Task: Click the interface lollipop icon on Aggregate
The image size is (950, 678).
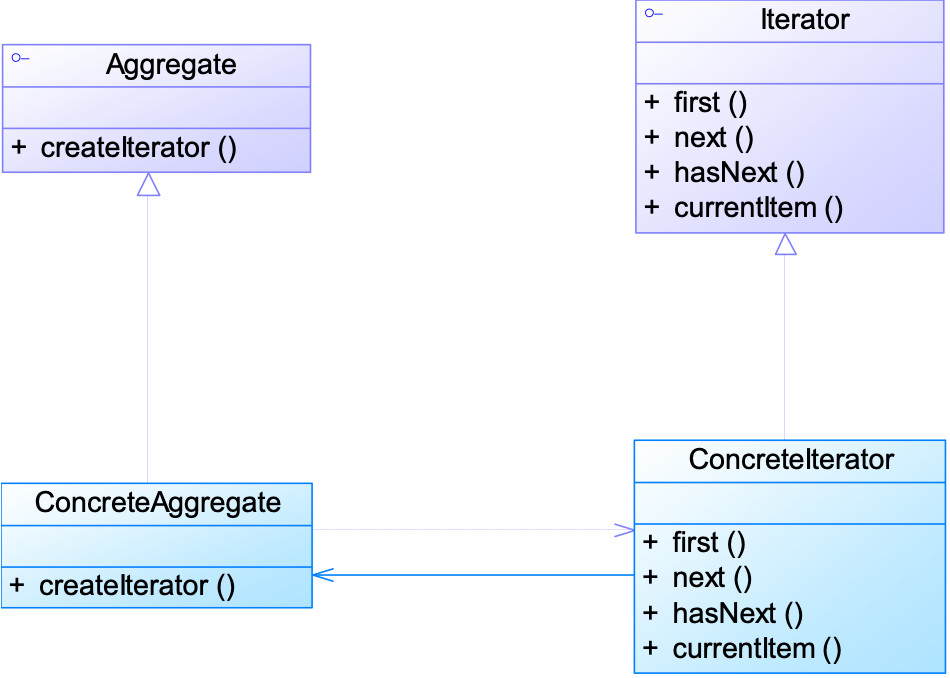Action: [x=19, y=60]
